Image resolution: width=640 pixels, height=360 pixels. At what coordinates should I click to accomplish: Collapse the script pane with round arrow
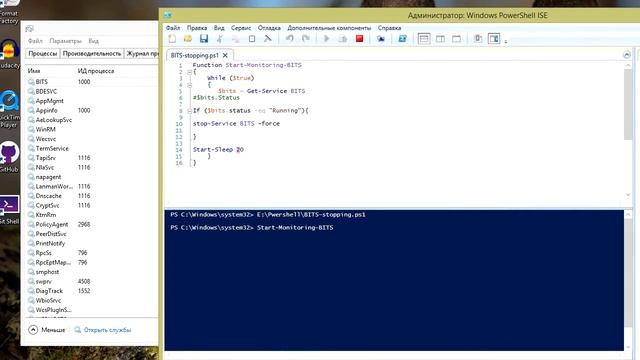point(627,55)
